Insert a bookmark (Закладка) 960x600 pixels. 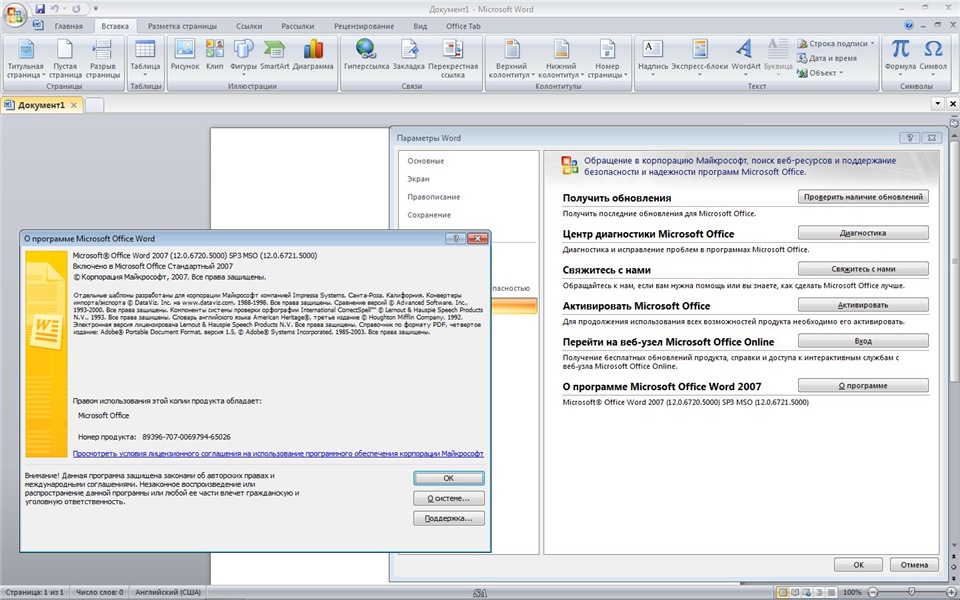[x=408, y=55]
